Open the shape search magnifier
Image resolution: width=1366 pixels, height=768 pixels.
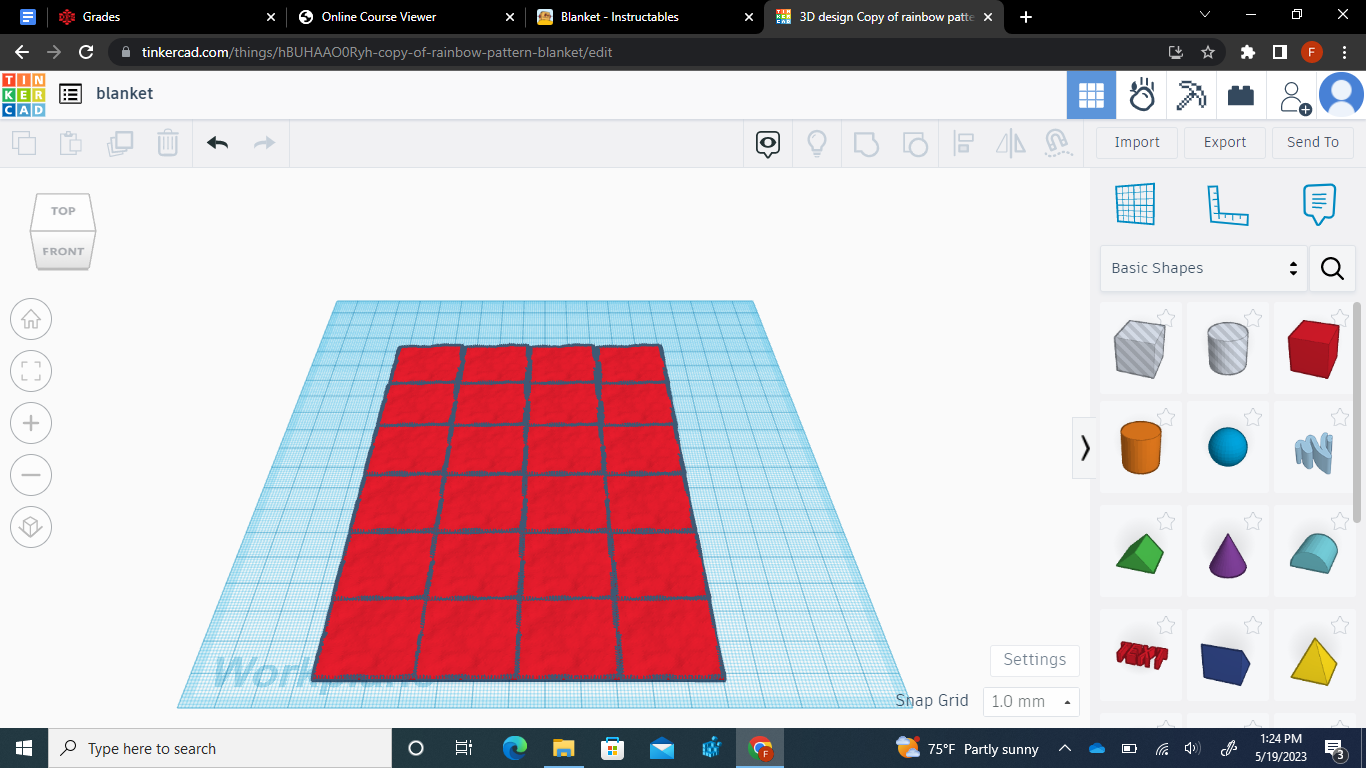[x=1332, y=268]
